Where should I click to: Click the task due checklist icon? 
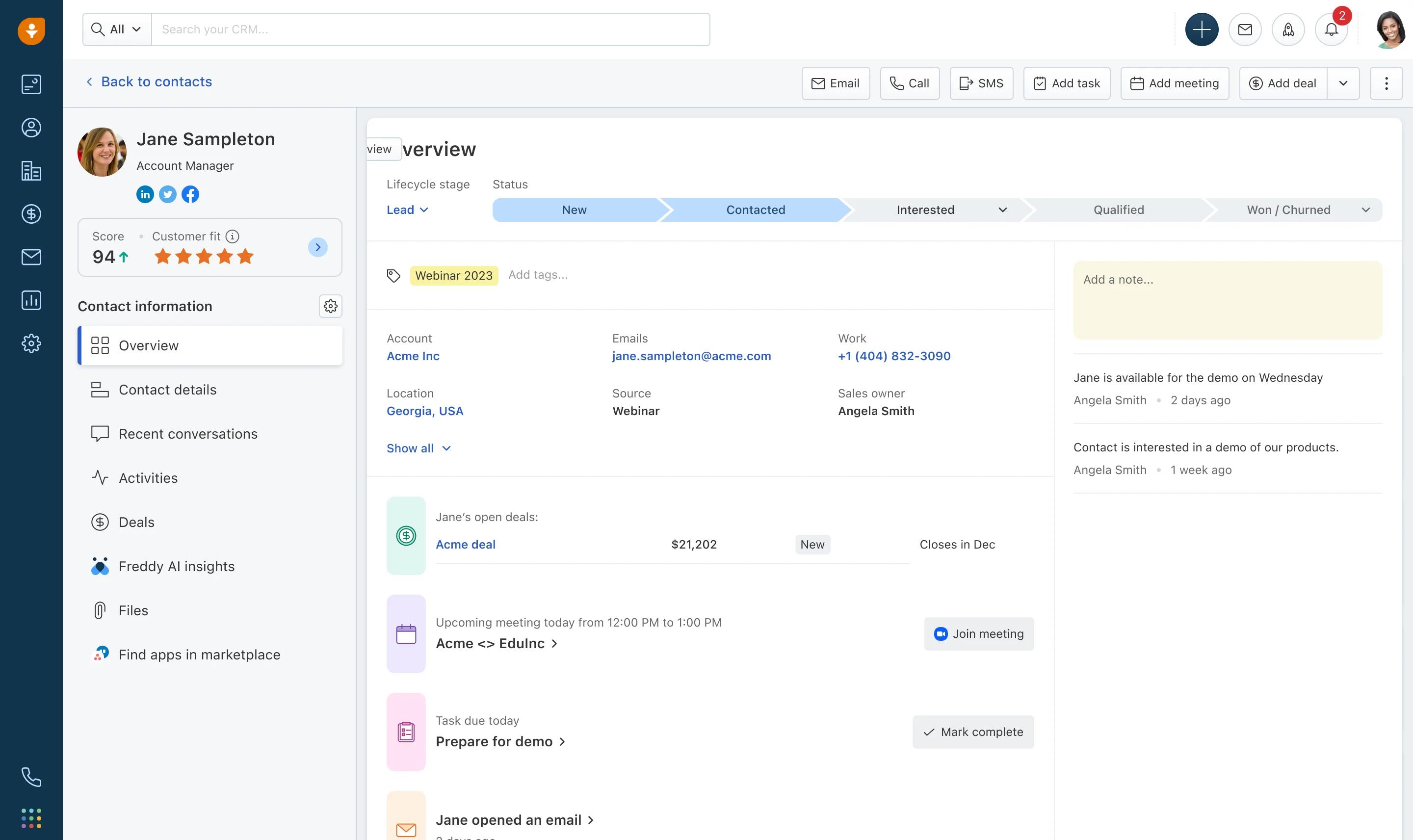coord(406,732)
